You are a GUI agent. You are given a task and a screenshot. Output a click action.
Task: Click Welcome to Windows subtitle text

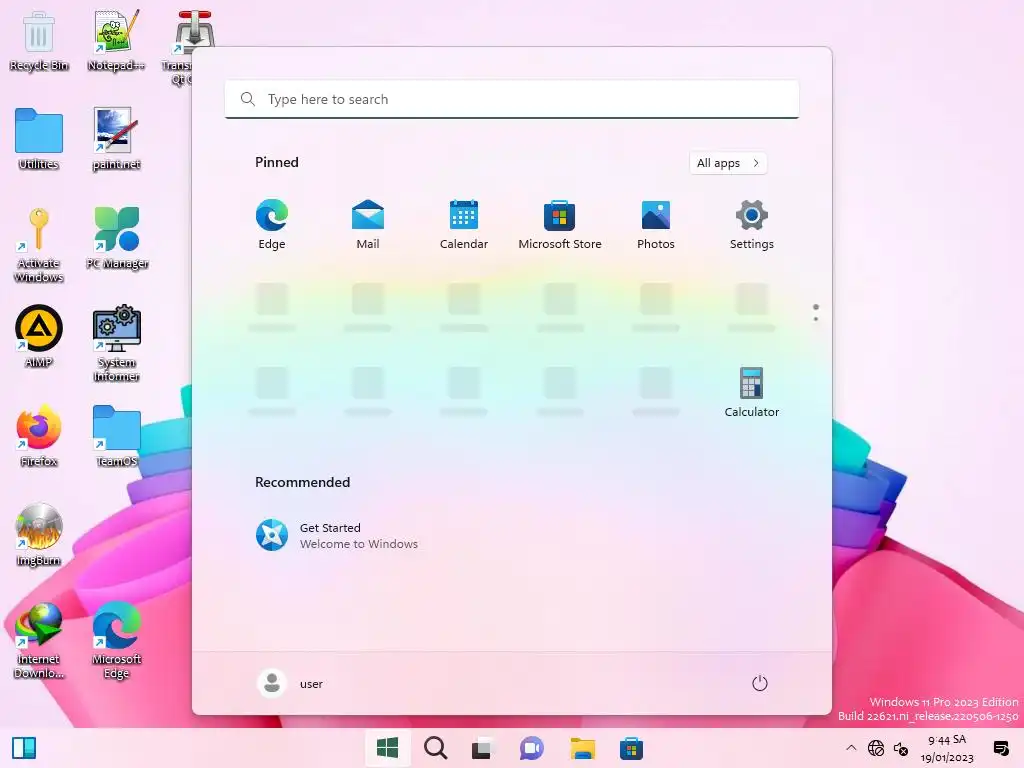coord(359,544)
